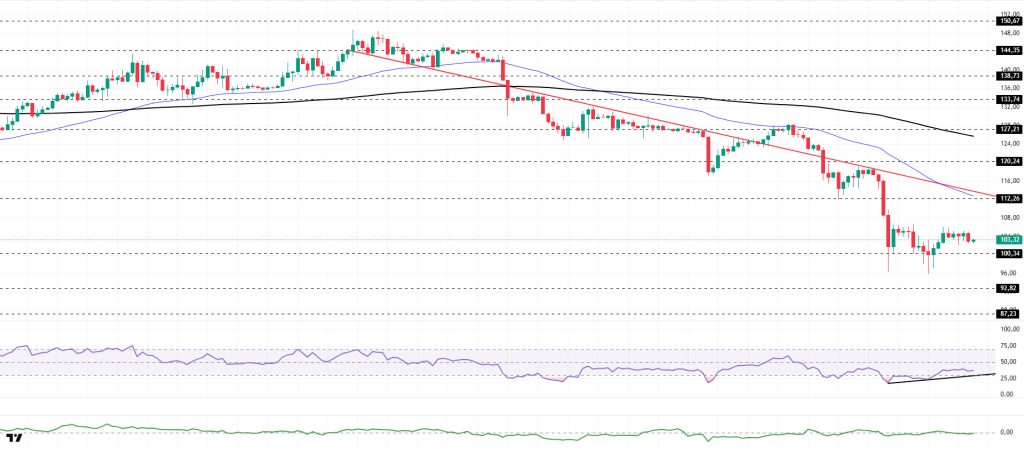Click the 0,00 label on bottom pane axis
The height and width of the screenshot is (453, 1024).
click(x=1008, y=432)
